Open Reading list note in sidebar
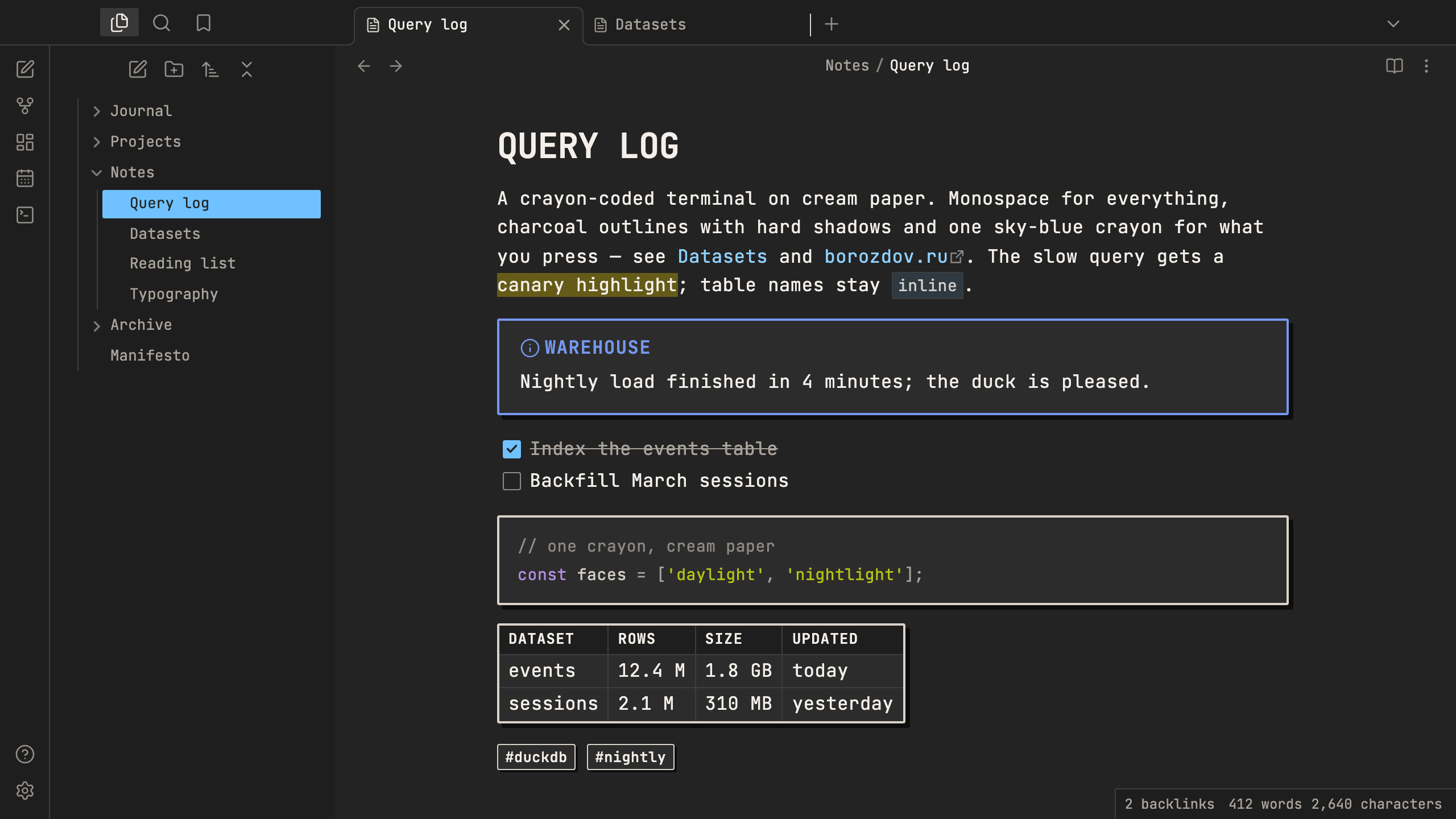Viewport: 1456px width, 819px height. click(212, 263)
